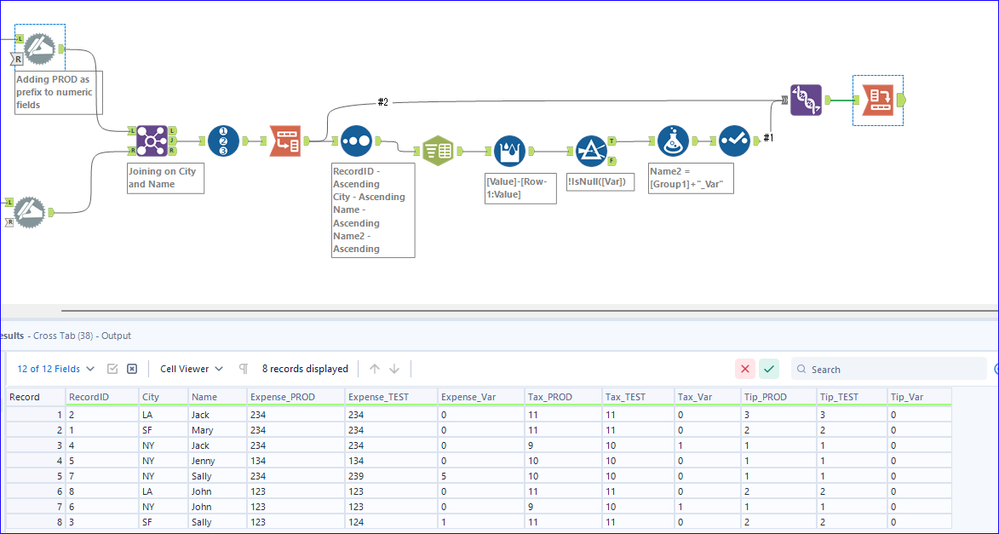The height and width of the screenshot is (534, 999).
Task: Select the Filter tool with !IsNull([Var])
Action: (591, 151)
